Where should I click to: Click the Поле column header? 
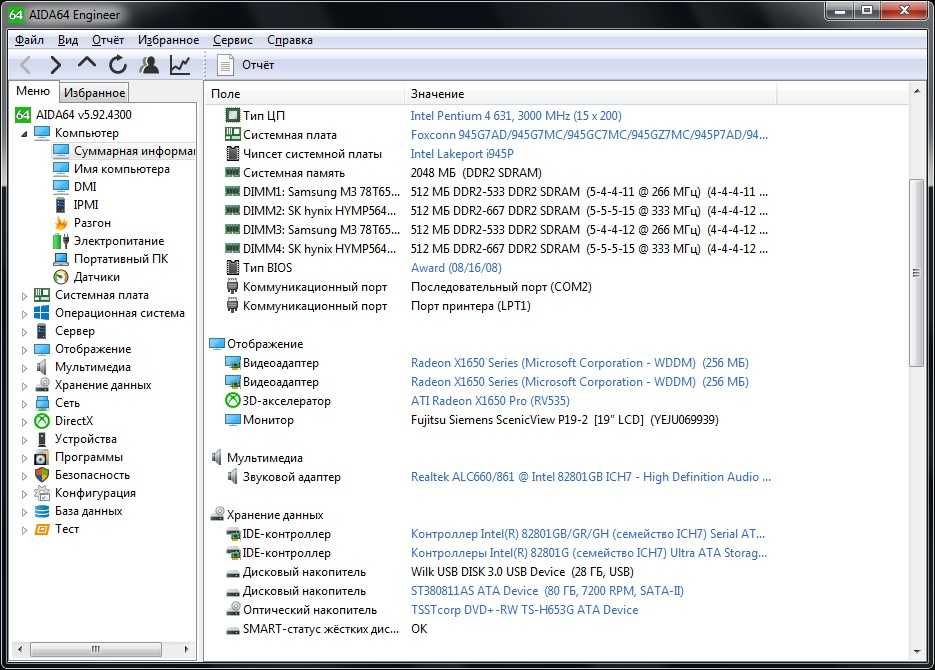[305, 94]
